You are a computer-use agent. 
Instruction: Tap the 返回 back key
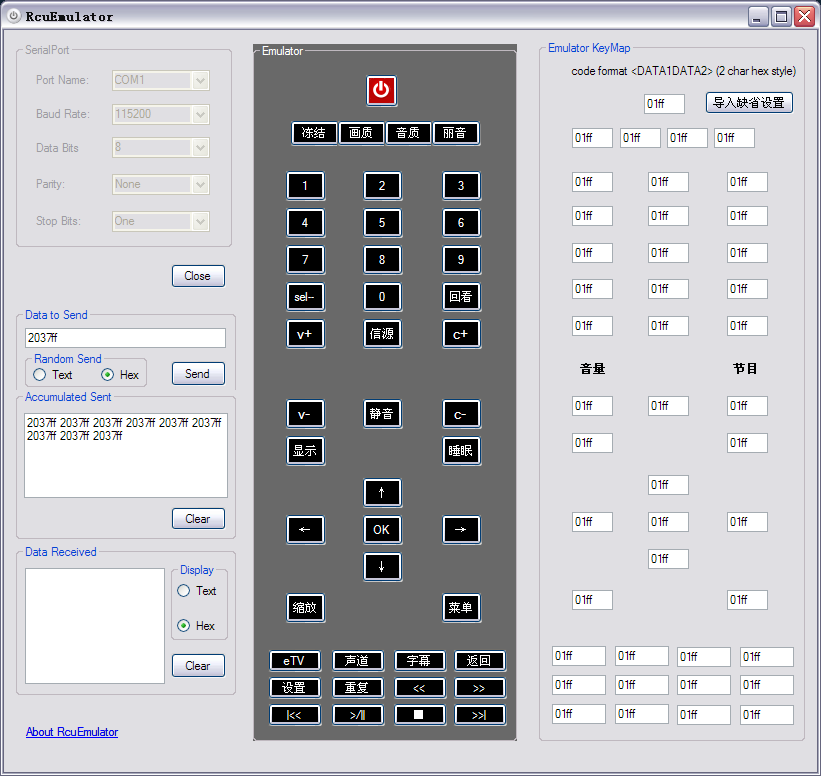pos(479,661)
